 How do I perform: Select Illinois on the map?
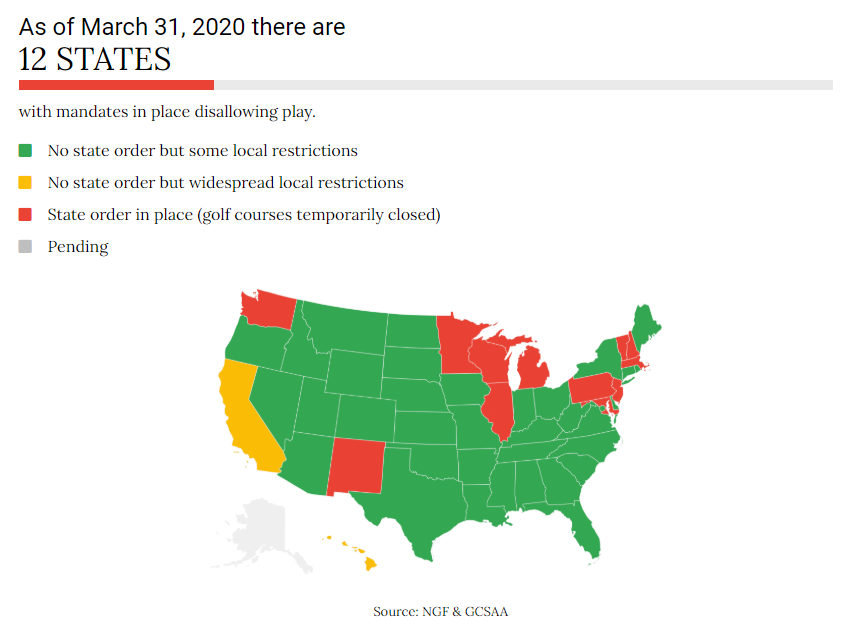pyautogui.click(x=497, y=411)
